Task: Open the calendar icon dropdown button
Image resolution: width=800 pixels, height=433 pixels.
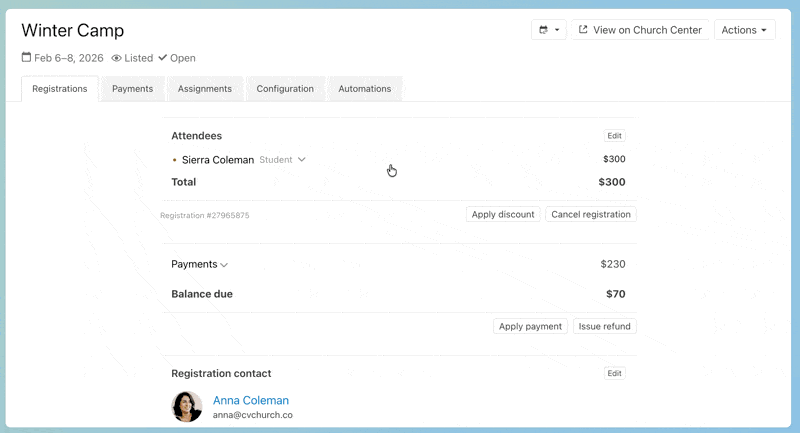Action: (548, 30)
